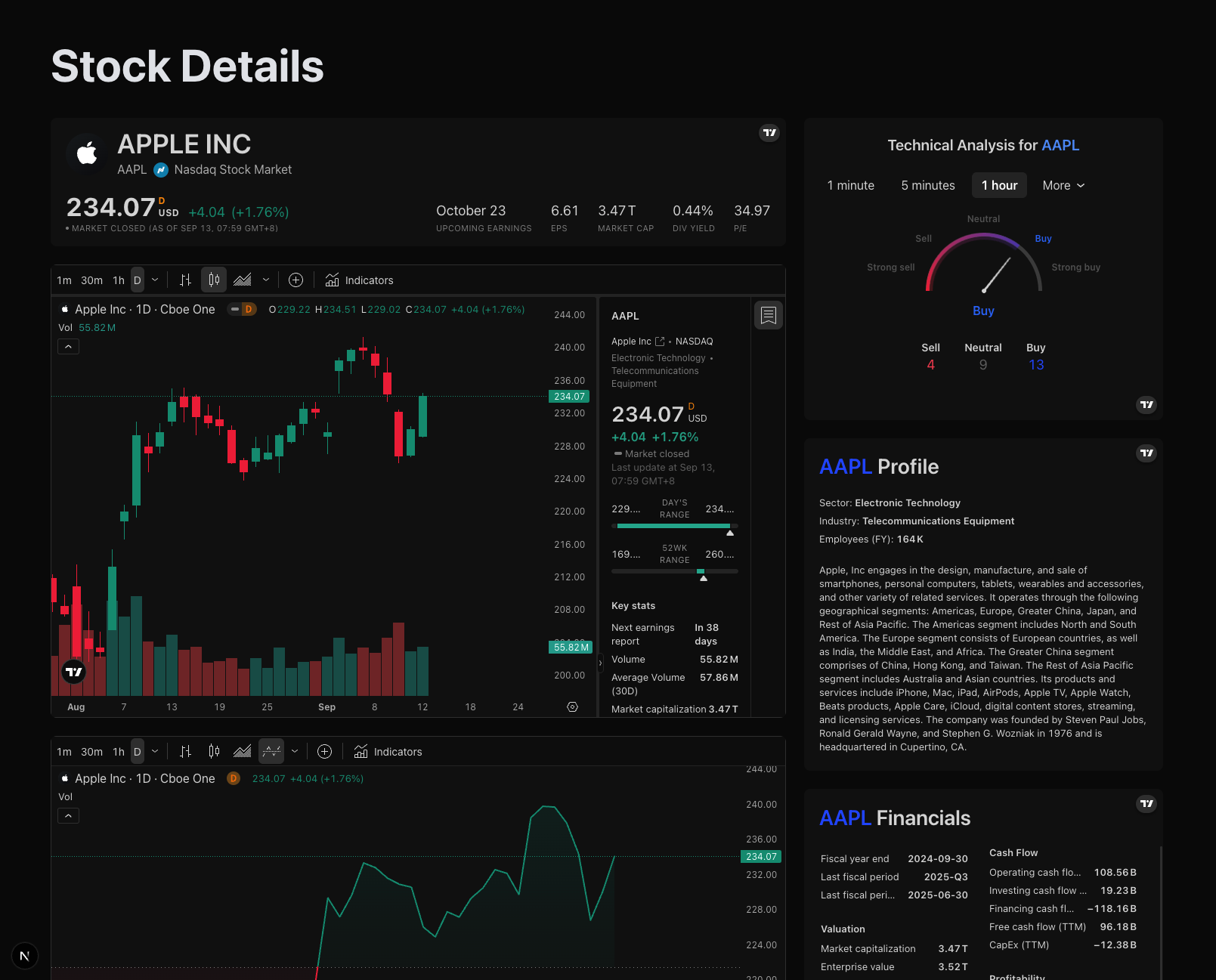Screen dimensions: 1216x980
Task: Switch candlestick chart to 1h interval
Action: [x=119, y=280]
